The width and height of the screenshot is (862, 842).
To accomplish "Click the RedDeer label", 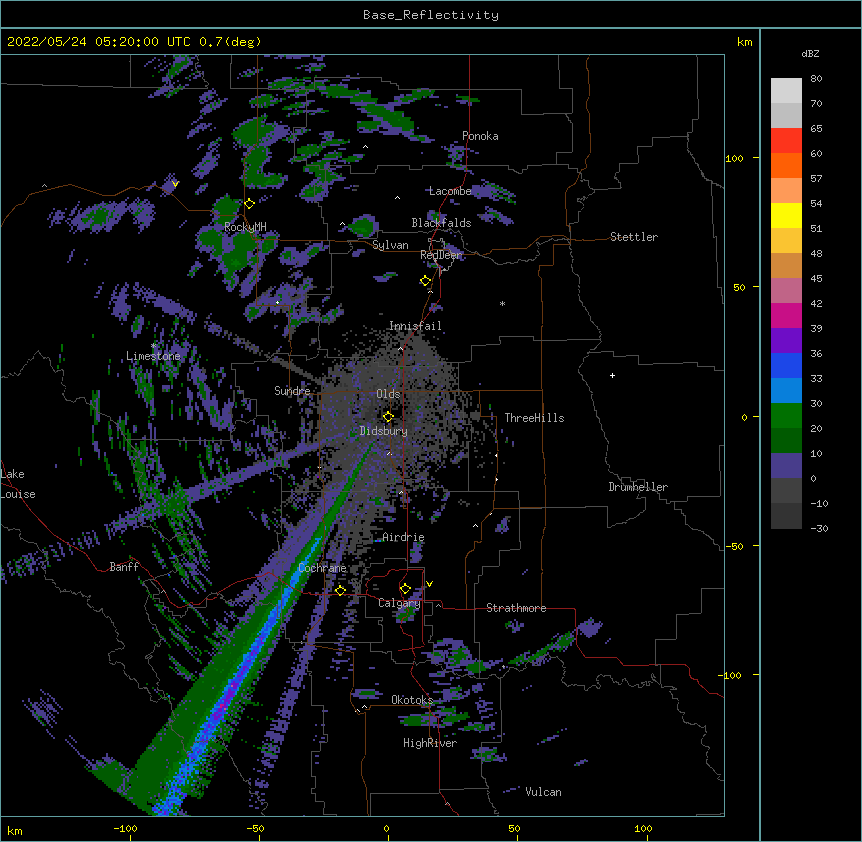I will pyautogui.click(x=441, y=255).
